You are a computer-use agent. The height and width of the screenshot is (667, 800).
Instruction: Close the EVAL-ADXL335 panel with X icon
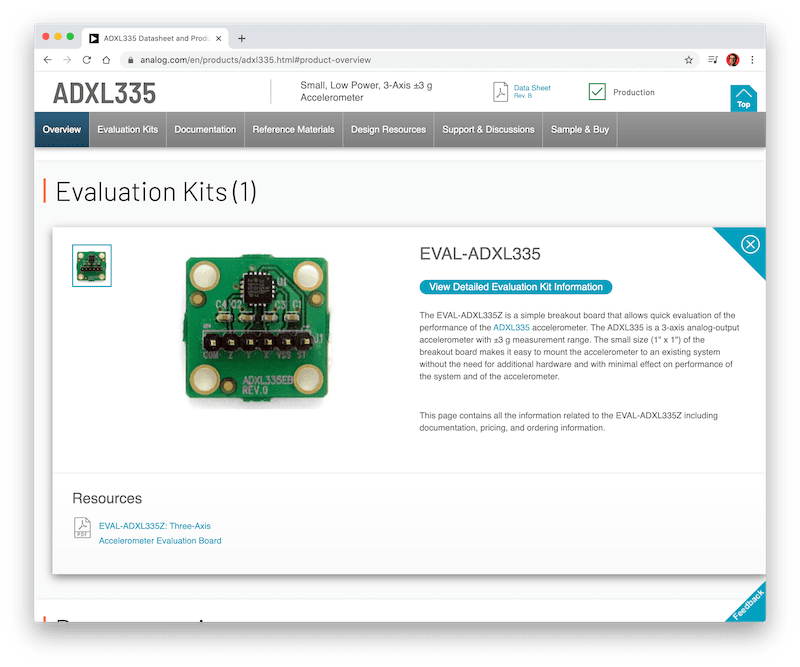751,244
